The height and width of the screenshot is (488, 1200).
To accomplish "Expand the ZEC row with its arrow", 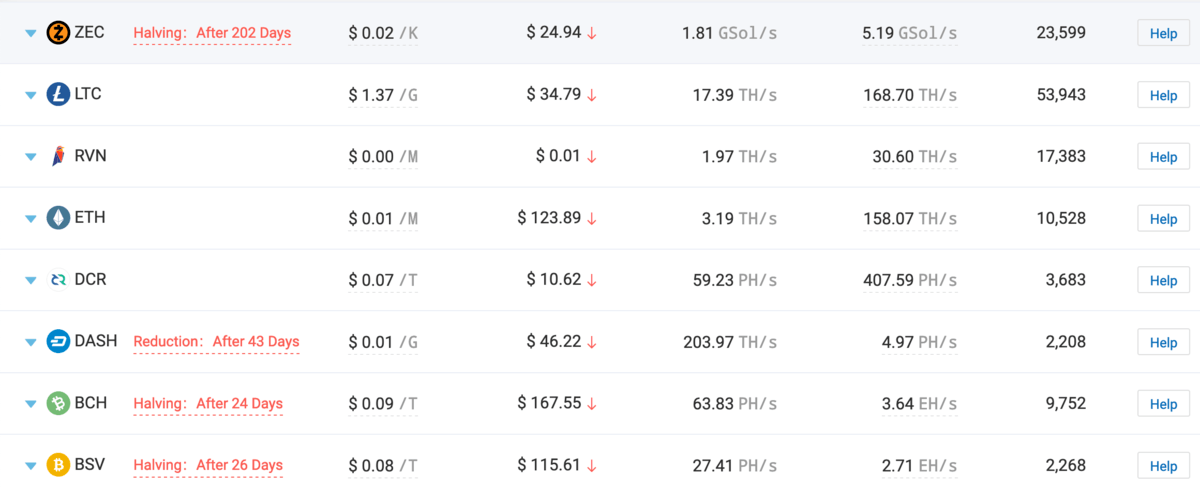I will [30, 34].
